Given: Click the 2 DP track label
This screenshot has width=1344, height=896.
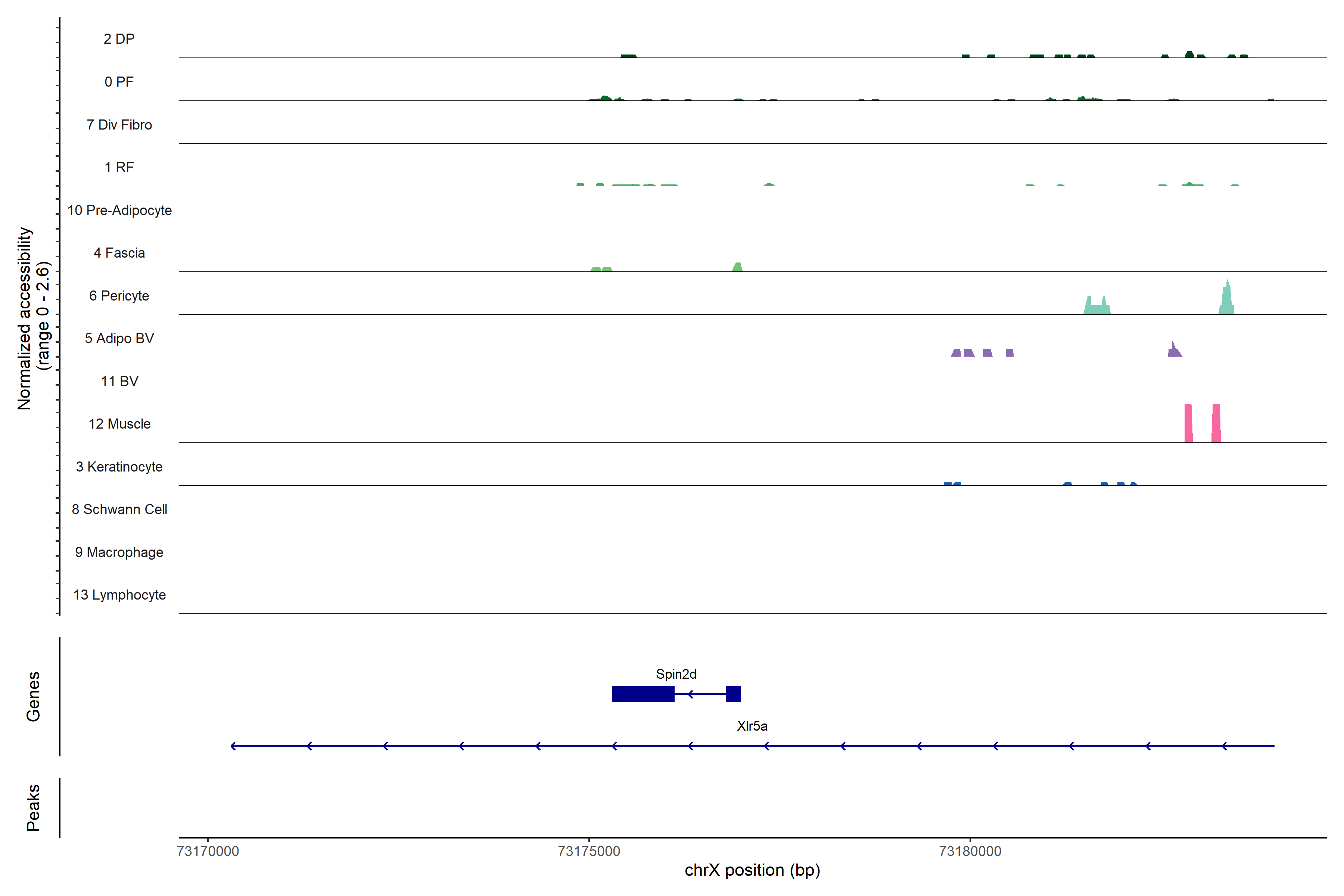Looking at the screenshot, I should coord(119,39).
